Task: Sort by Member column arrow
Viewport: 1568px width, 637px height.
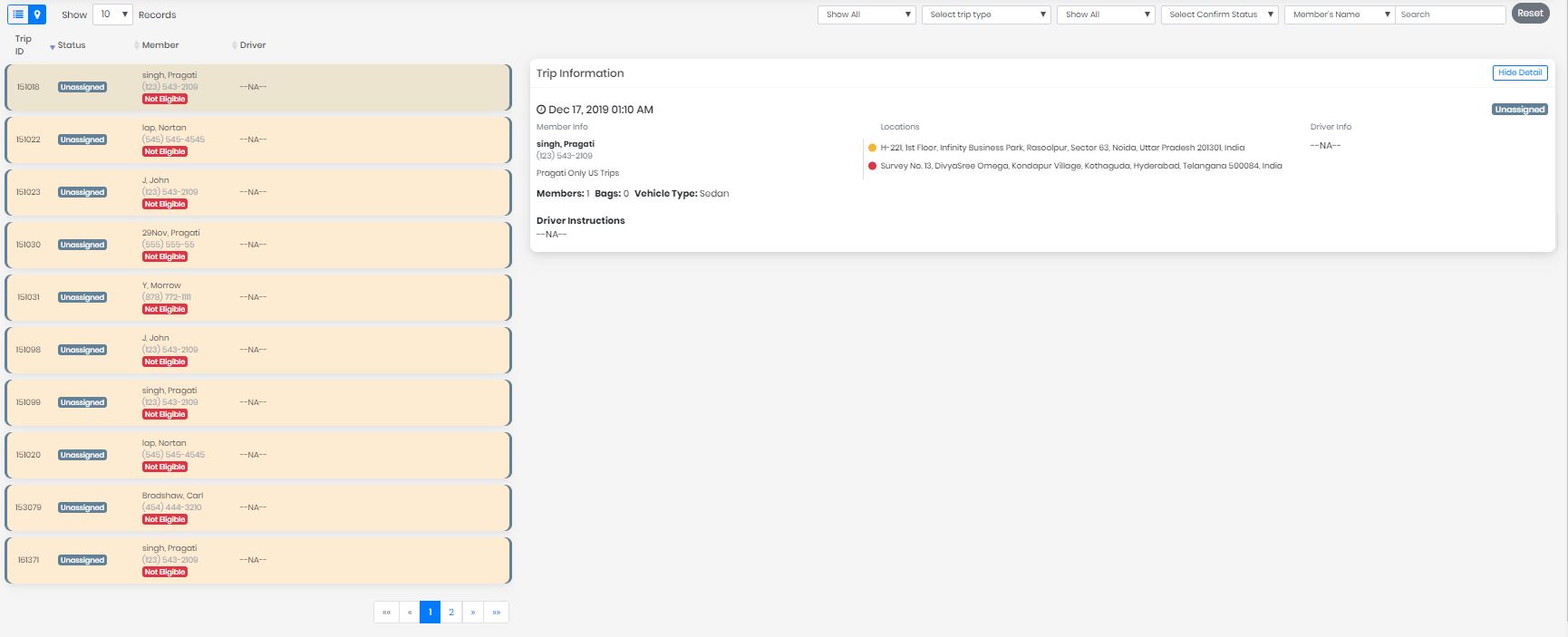Action: [x=137, y=45]
